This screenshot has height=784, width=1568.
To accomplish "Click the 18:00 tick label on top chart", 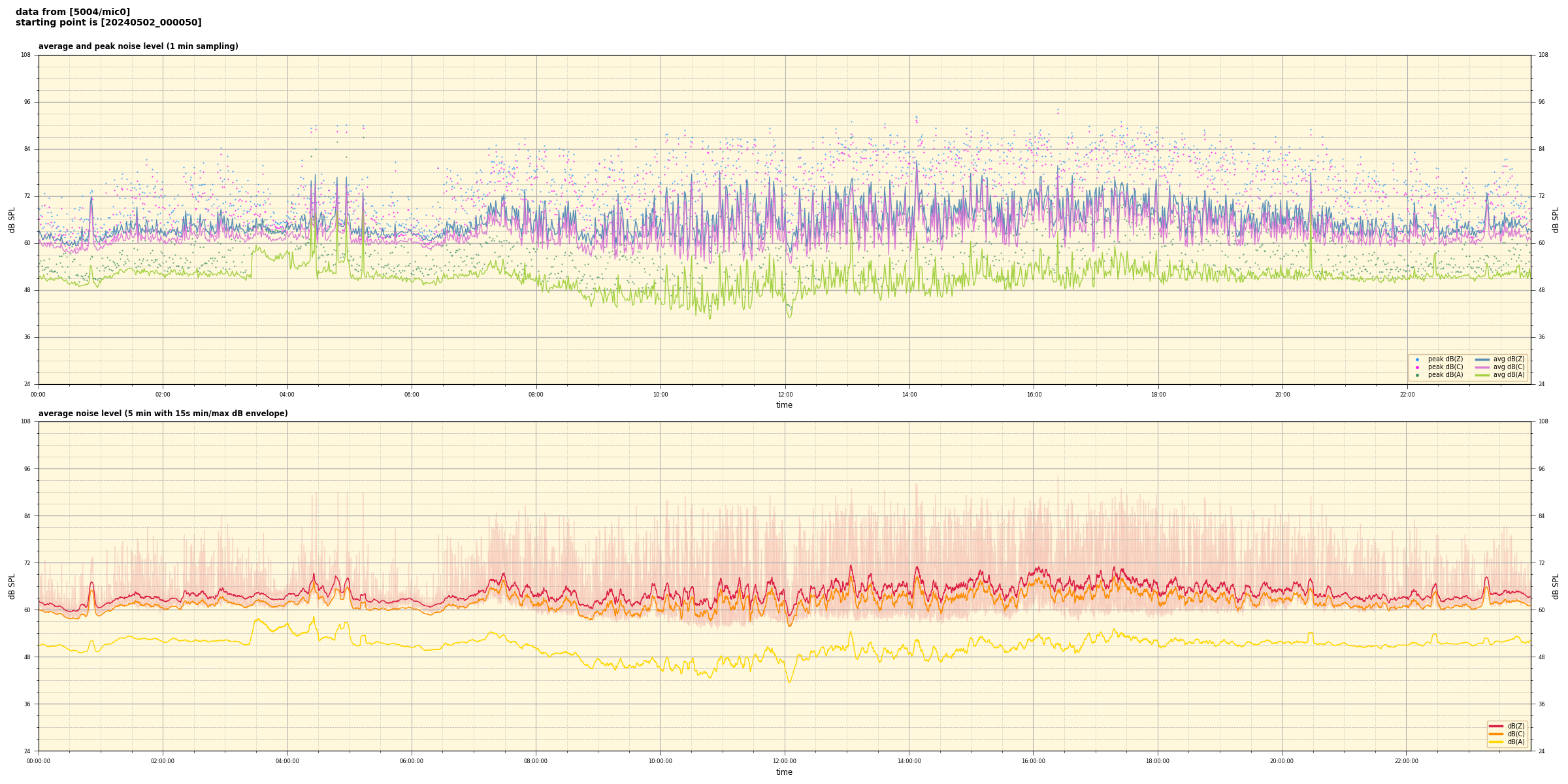I will point(1158,395).
